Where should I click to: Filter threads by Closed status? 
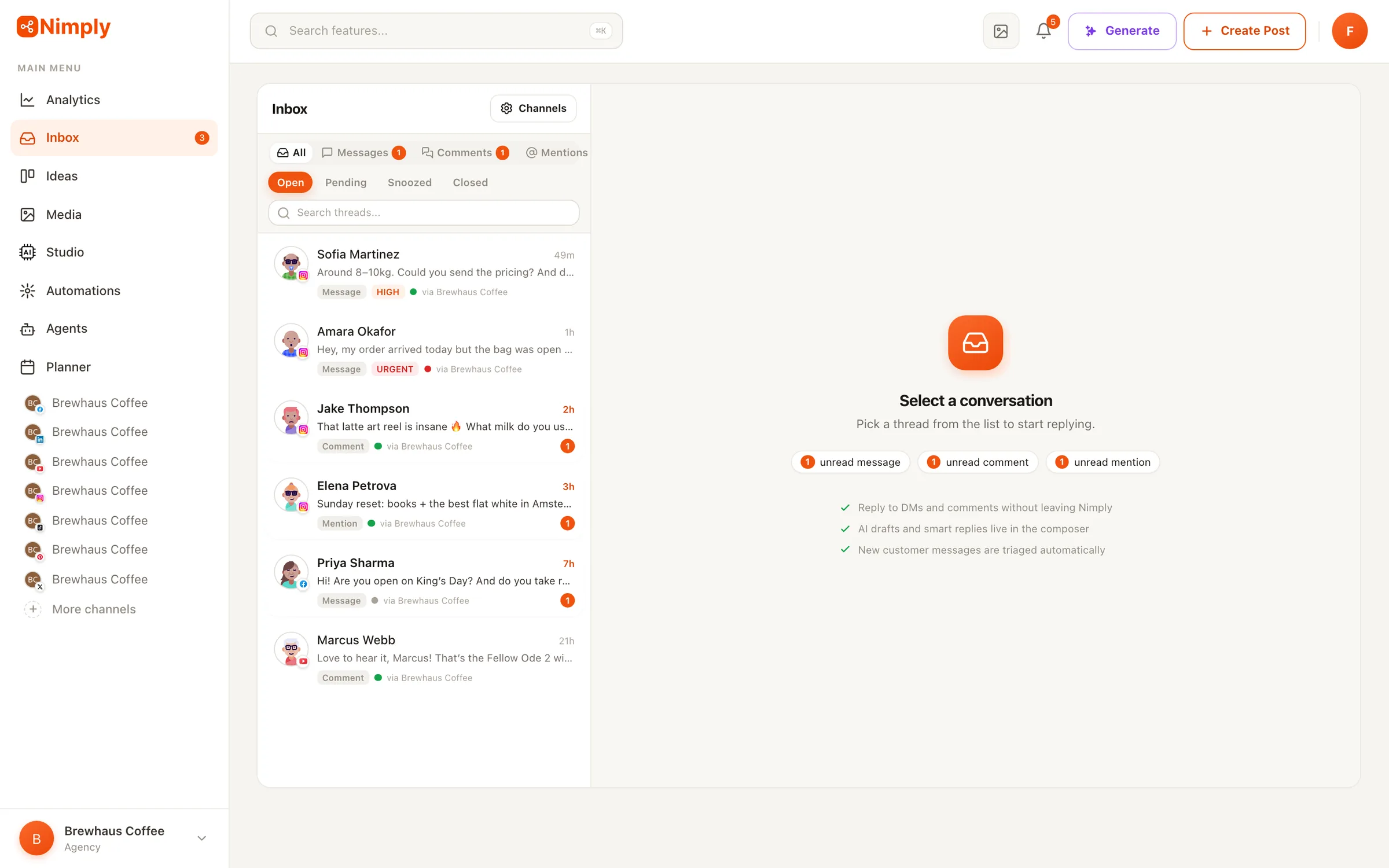click(470, 182)
